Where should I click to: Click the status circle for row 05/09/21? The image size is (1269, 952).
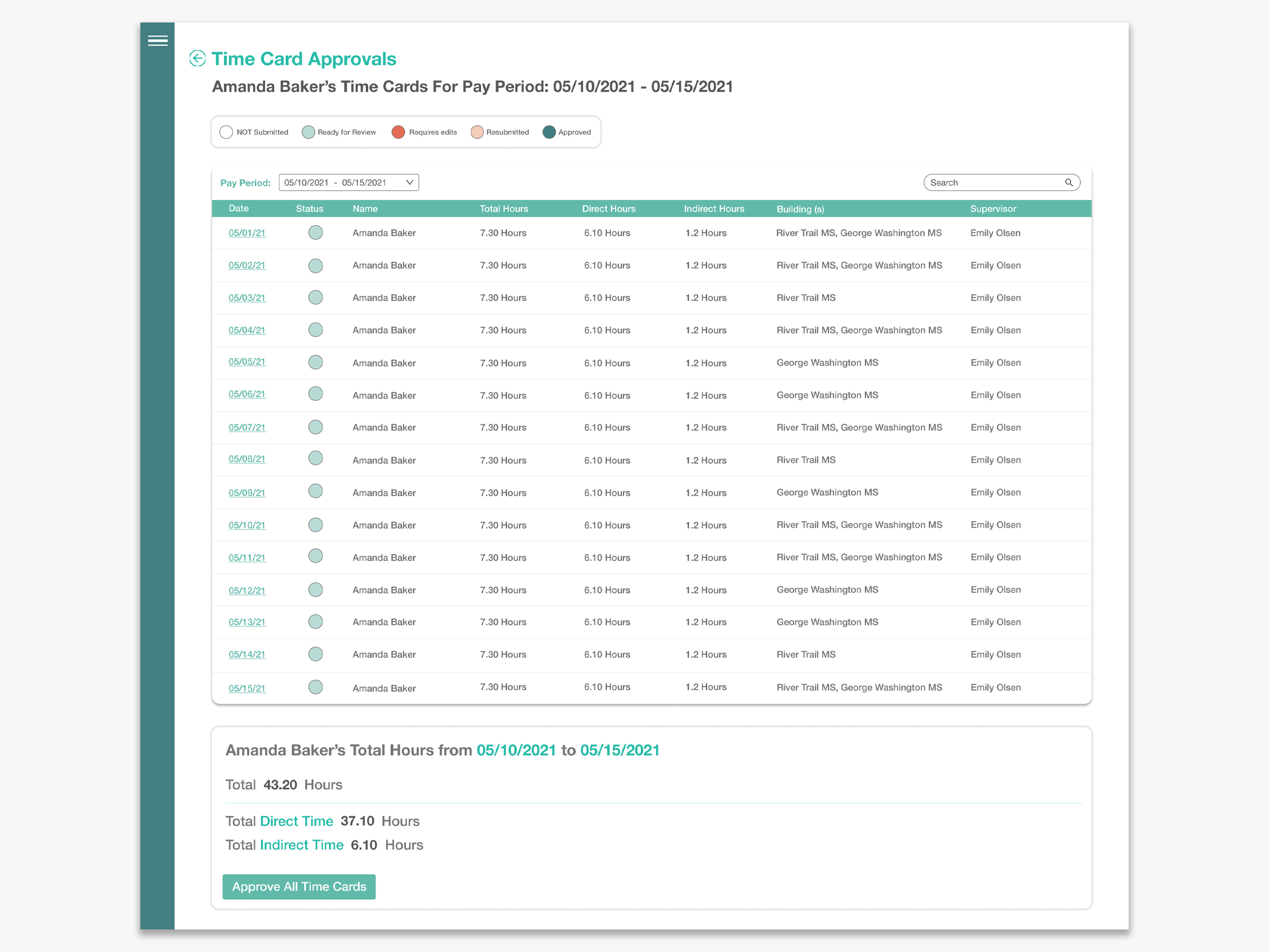(315, 491)
